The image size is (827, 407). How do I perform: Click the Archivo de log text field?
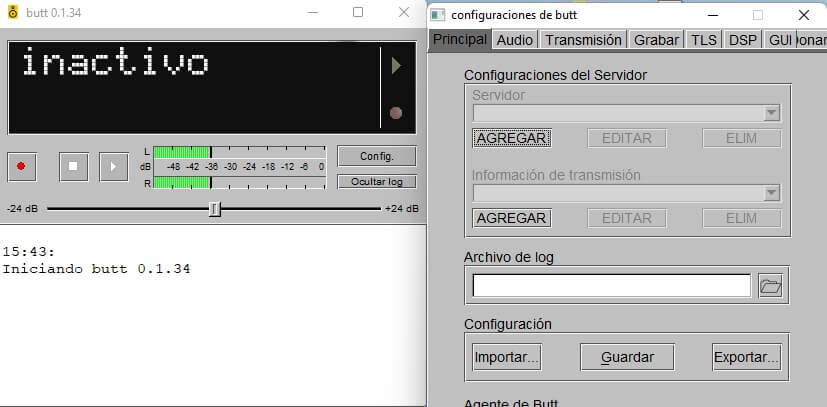click(x=612, y=285)
